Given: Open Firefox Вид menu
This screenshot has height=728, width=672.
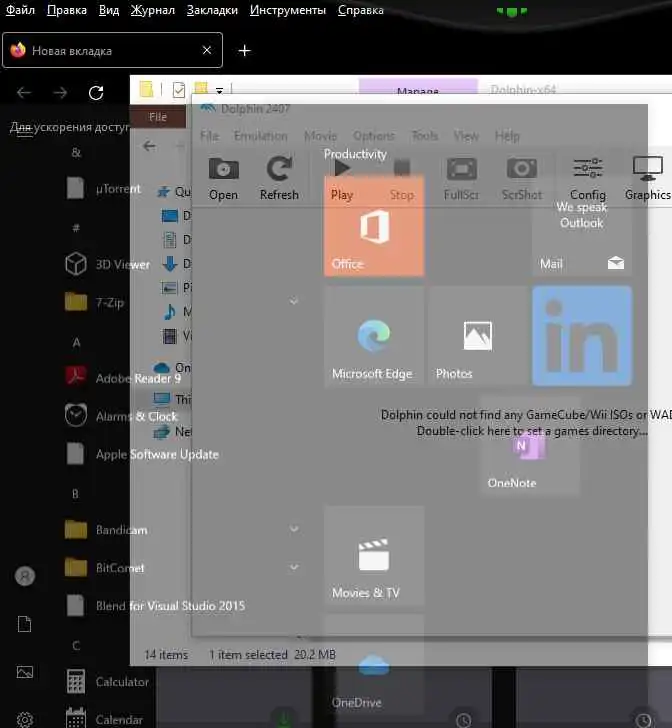Looking at the screenshot, I should click(x=109, y=10).
